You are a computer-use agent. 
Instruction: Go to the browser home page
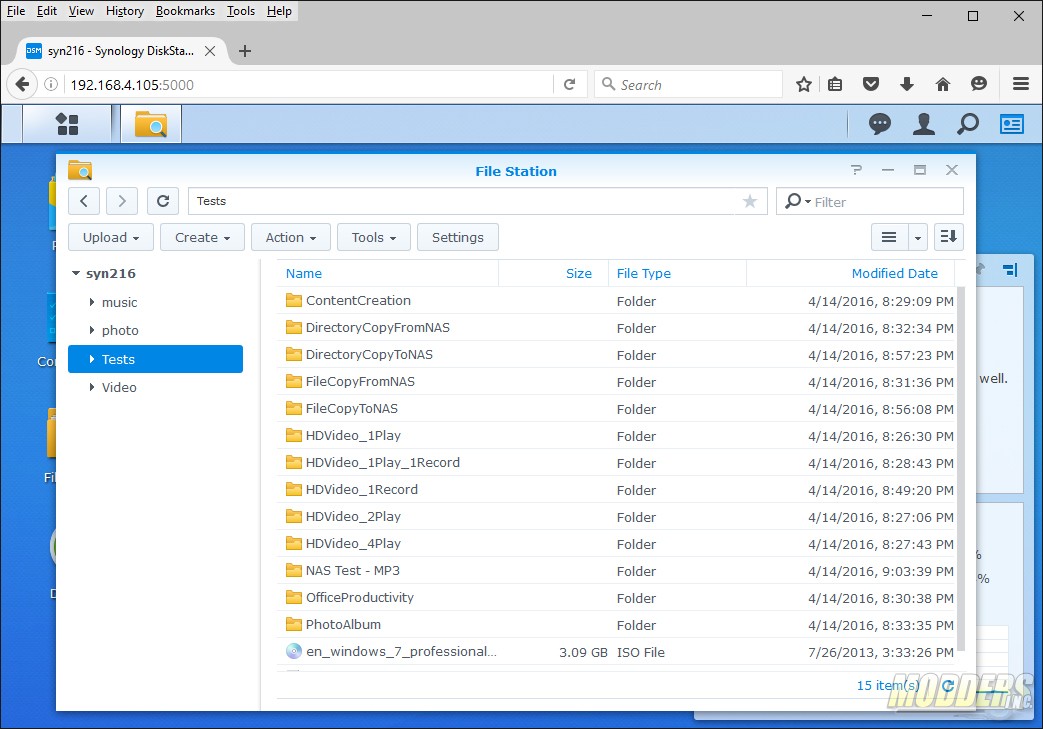(x=943, y=84)
